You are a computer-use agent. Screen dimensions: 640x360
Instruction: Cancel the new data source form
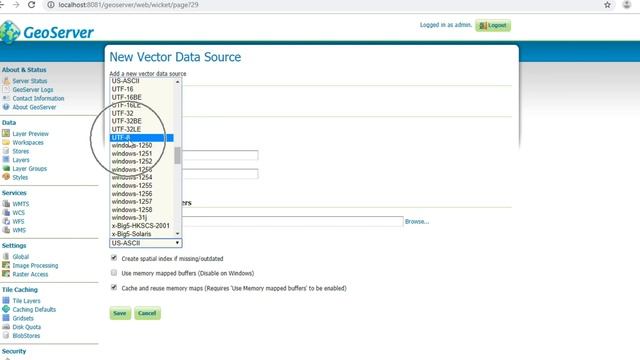click(147, 313)
